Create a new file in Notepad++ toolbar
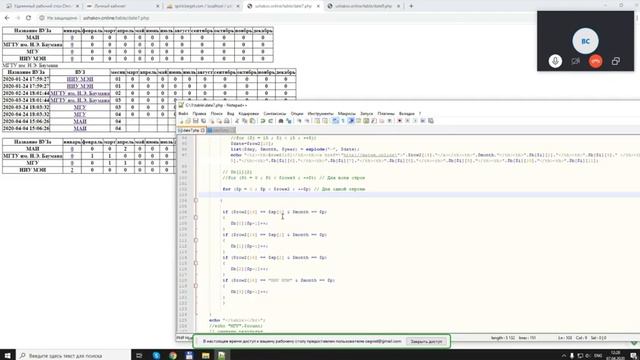Viewport: 640px width, 360px height. [181, 121]
